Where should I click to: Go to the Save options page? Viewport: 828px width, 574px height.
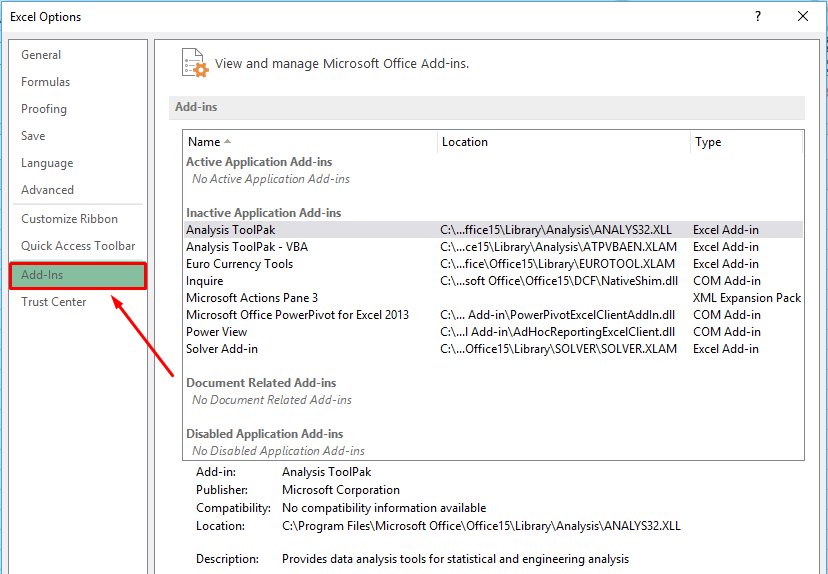(x=33, y=136)
